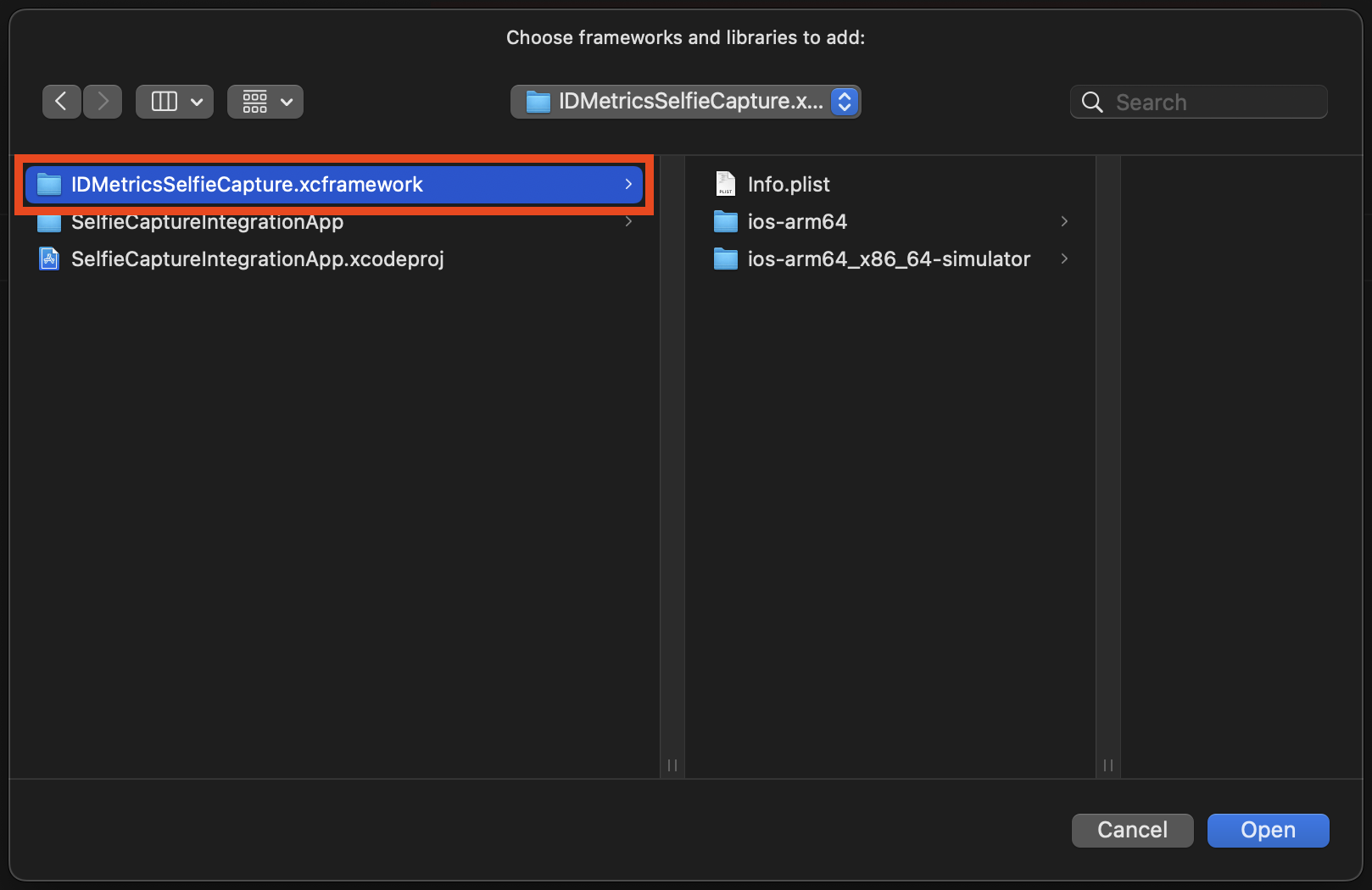The image size is (1372, 890).
Task: Select the Info.plist file
Action: coord(890,184)
